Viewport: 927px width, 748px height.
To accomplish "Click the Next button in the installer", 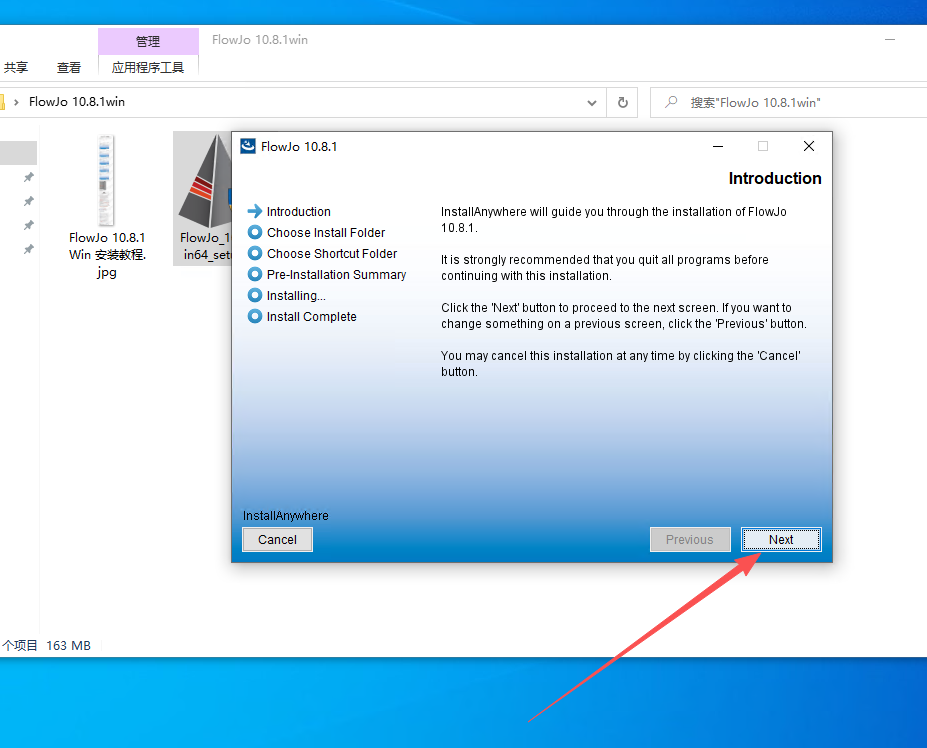I will 781,539.
